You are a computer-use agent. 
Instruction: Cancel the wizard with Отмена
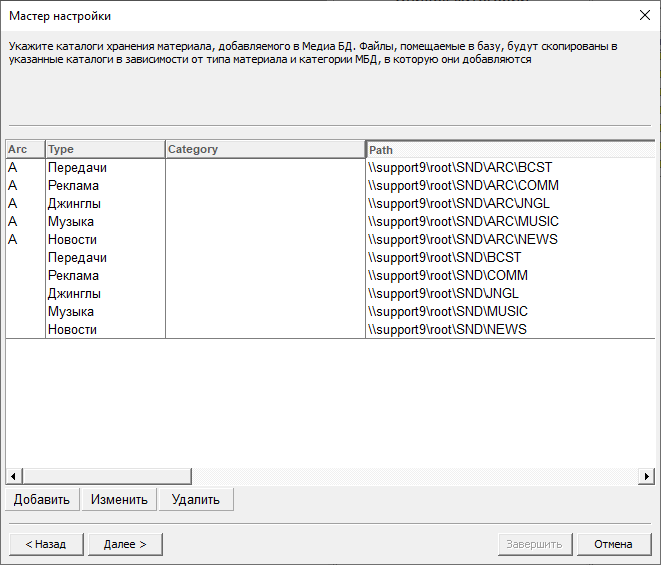tap(614, 544)
